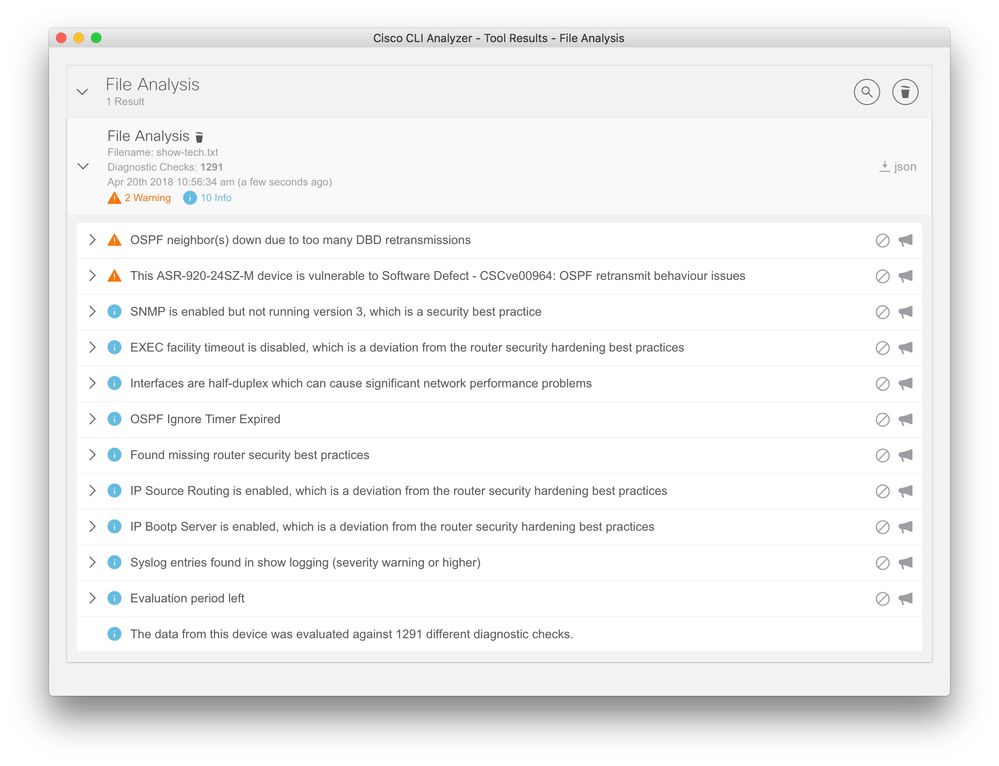Ignore the SNMP version 3 result
This screenshot has width=999, height=766.
click(882, 312)
